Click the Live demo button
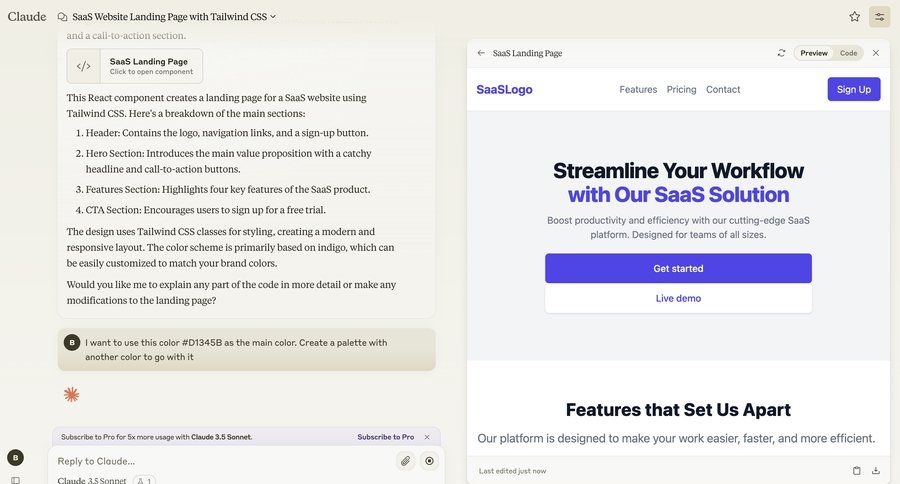 [x=678, y=298]
